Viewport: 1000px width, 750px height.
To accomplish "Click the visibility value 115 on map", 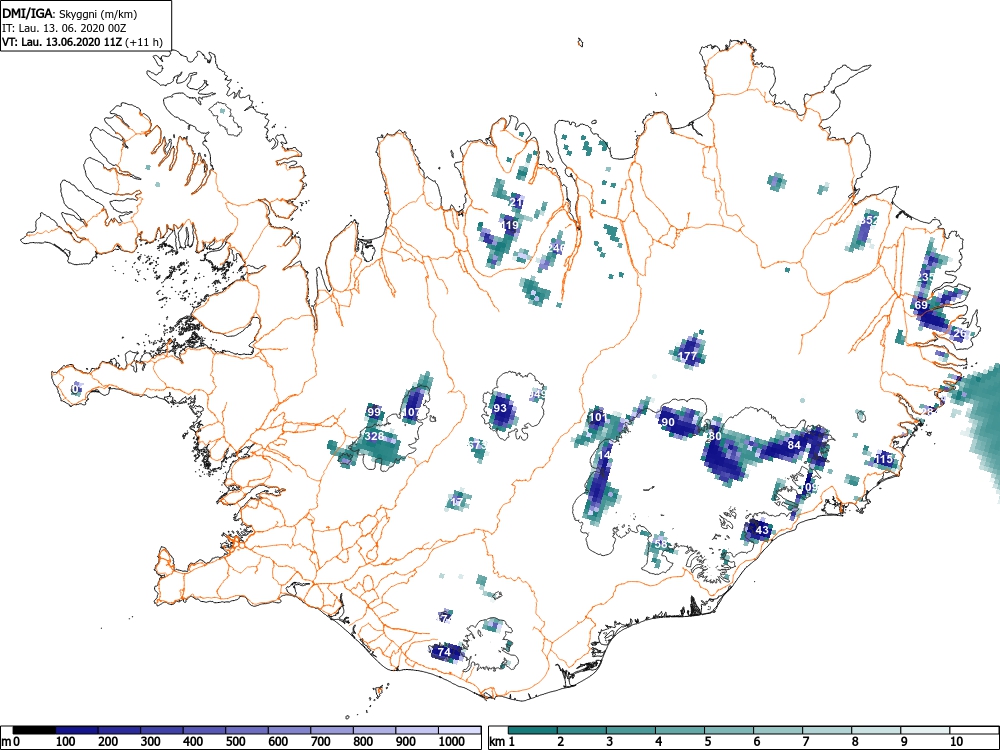I will pyautogui.click(x=884, y=459).
